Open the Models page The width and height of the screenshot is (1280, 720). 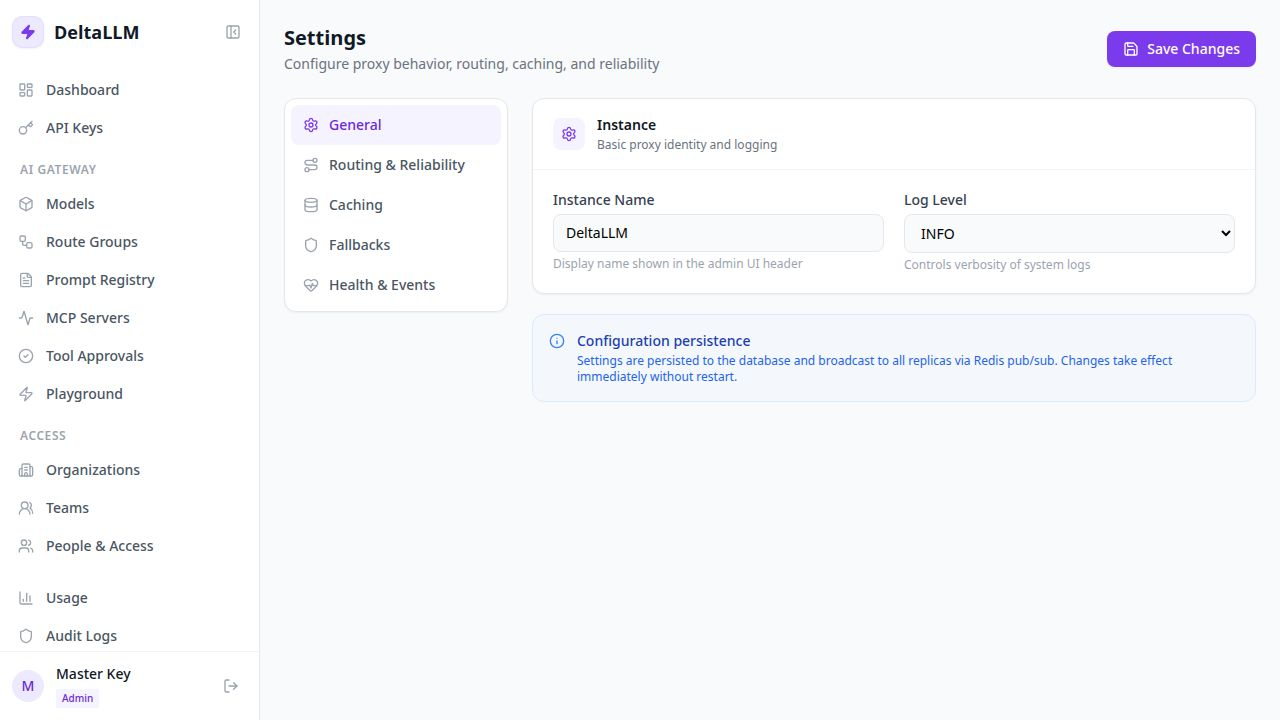[x=129, y=204]
